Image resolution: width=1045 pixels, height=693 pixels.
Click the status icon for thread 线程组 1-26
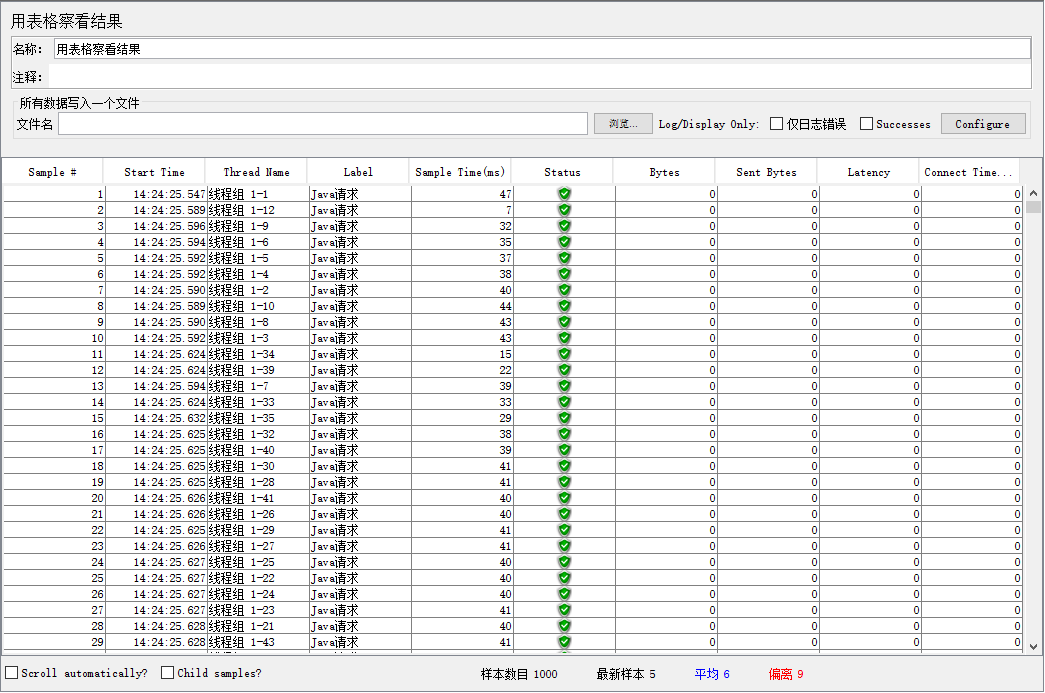click(564, 514)
